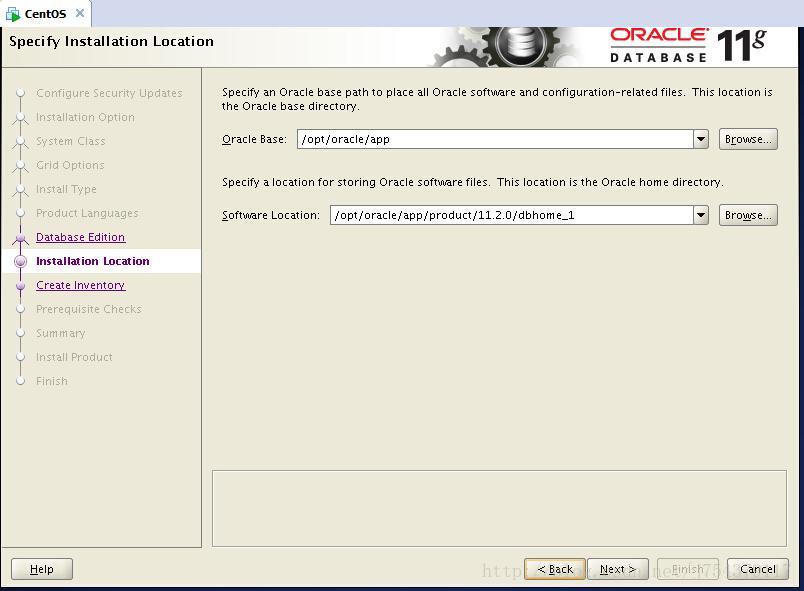804x591 pixels.
Task: Proceed with the Next button
Action: point(617,569)
